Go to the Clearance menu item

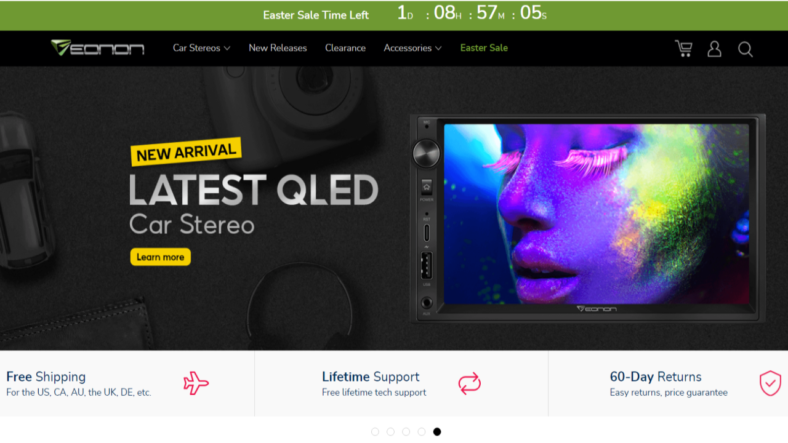pos(345,48)
